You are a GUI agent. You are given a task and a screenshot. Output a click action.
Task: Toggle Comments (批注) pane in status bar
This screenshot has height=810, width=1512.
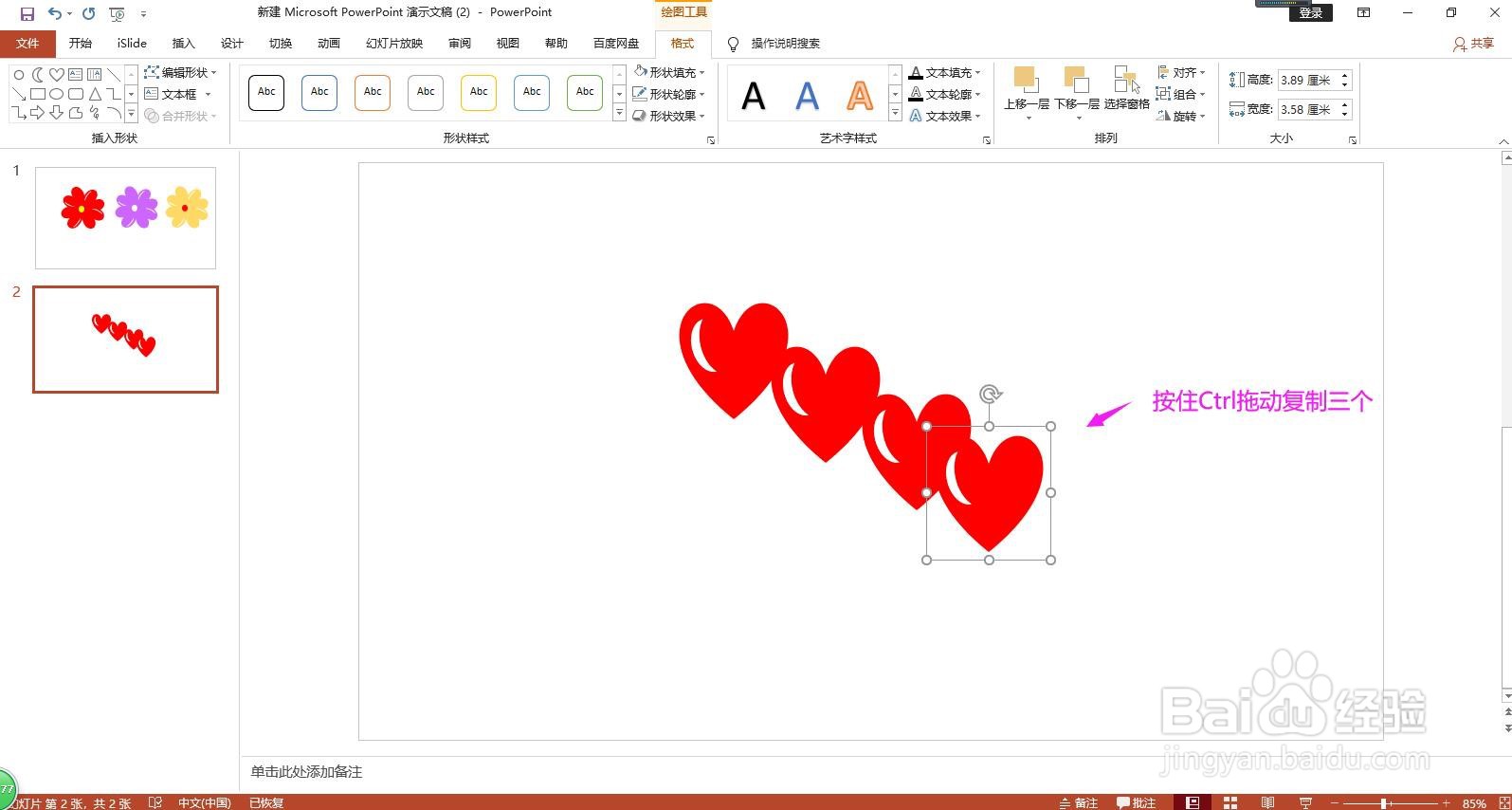(x=1137, y=802)
